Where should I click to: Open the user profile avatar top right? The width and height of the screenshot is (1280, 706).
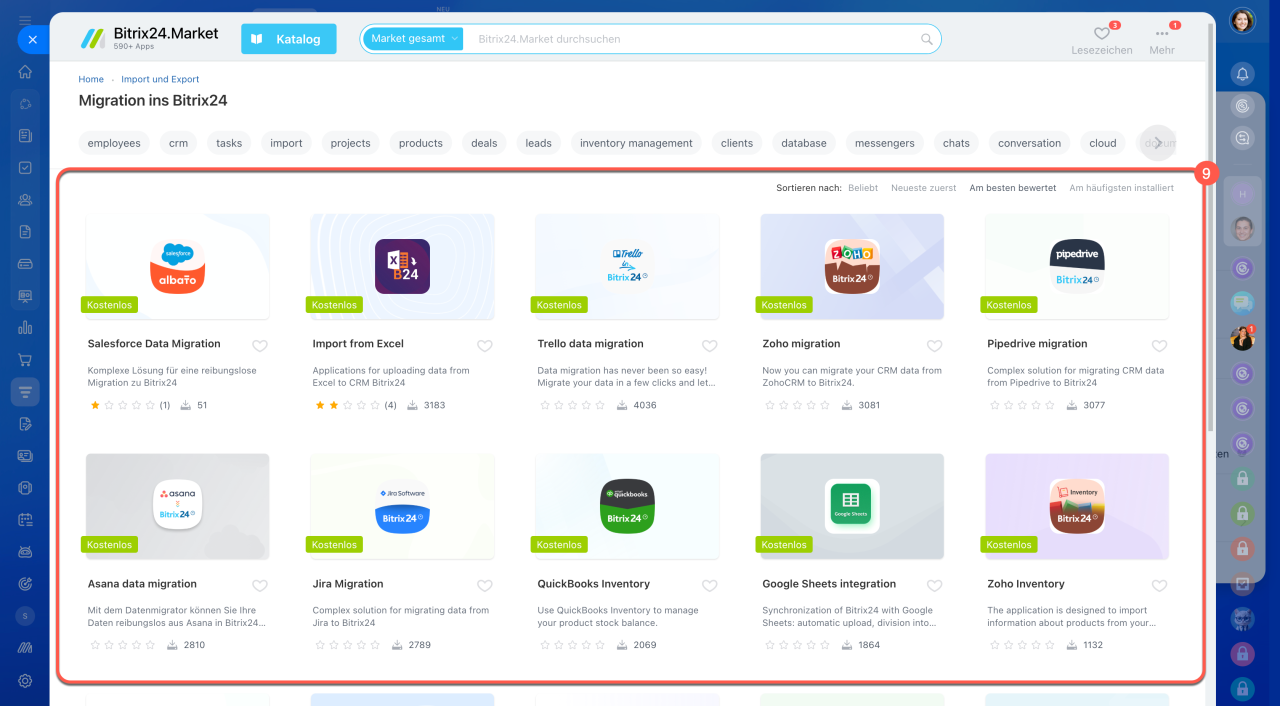point(1242,20)
